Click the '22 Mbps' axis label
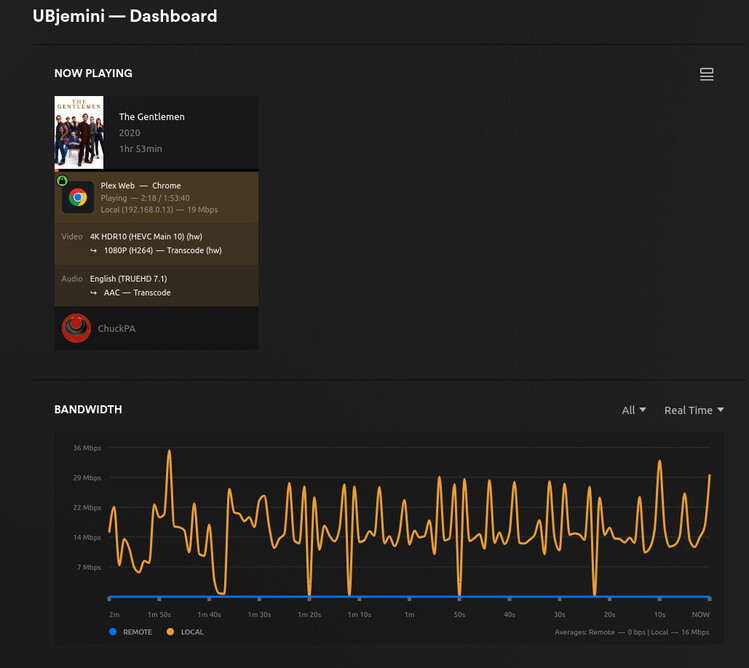Image resolution: width=749 pixels, height=668 pixels. (x=87, y=507)
